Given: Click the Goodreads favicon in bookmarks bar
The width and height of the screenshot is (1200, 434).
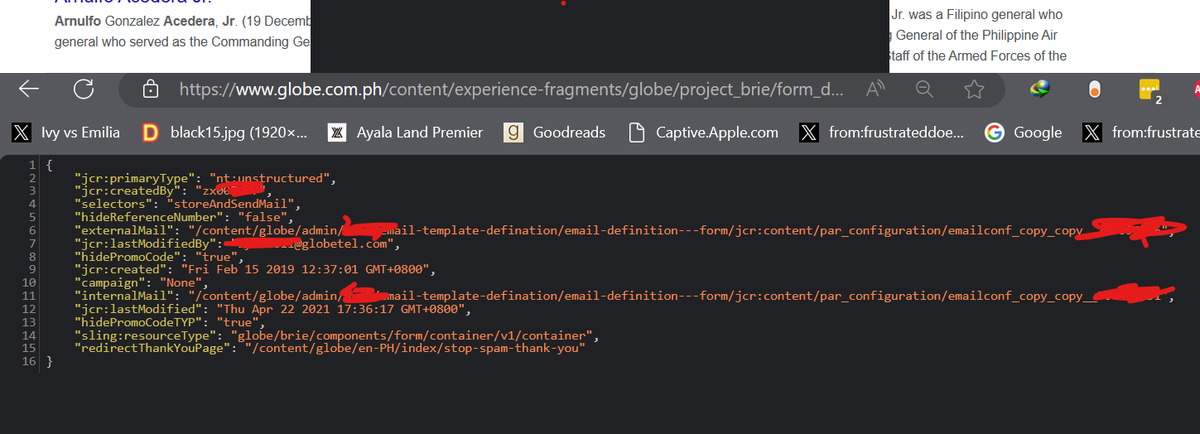Looking at the screenshot, I should (514, 132).
